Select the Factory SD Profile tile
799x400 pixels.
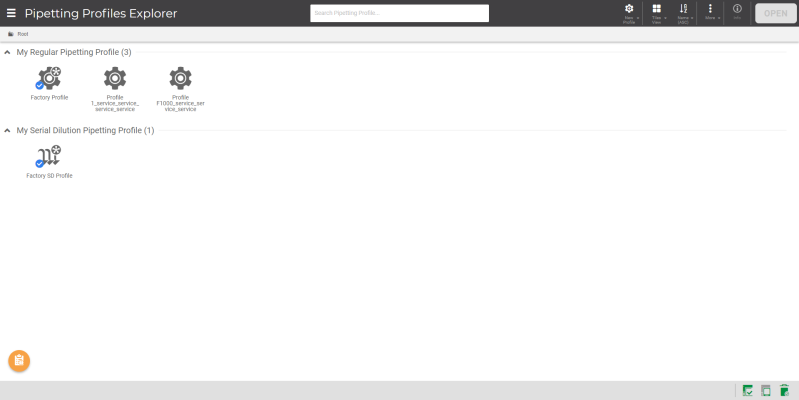pos(49,162)
